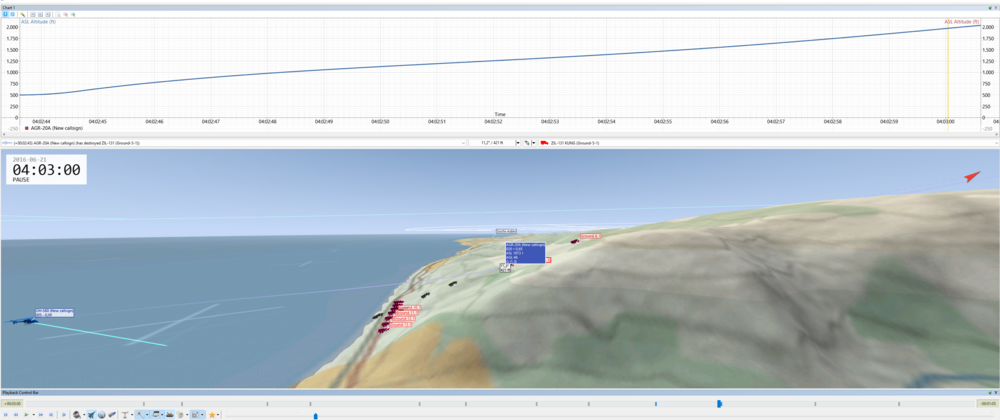Click the playback speed slider handle

click(x=316, y=416)
